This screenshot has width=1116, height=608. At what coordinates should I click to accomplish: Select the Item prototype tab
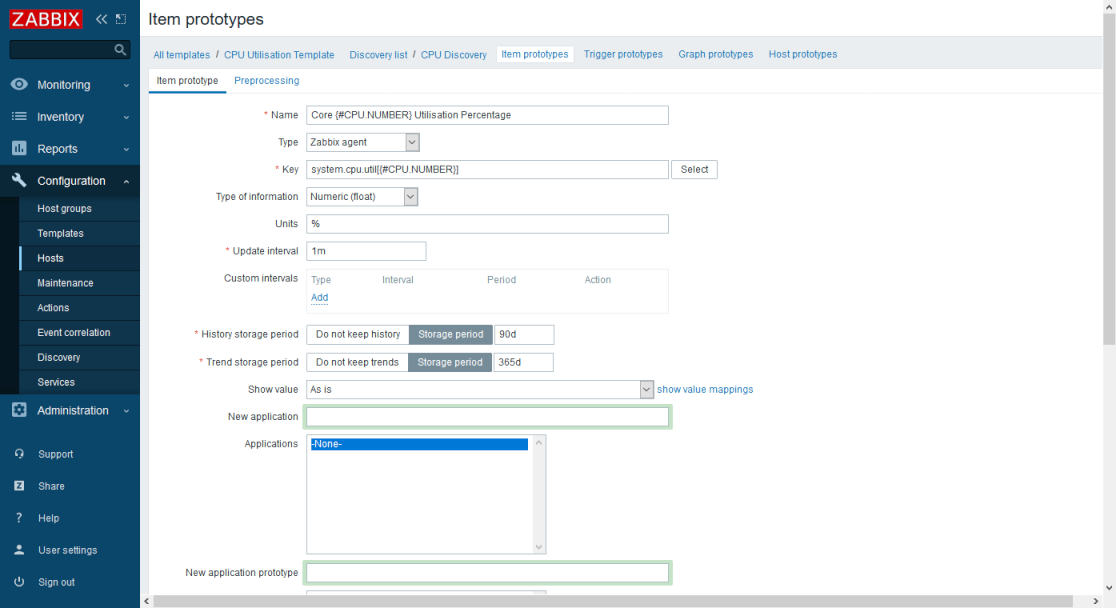pyautogui.click(x=187, y=80)
